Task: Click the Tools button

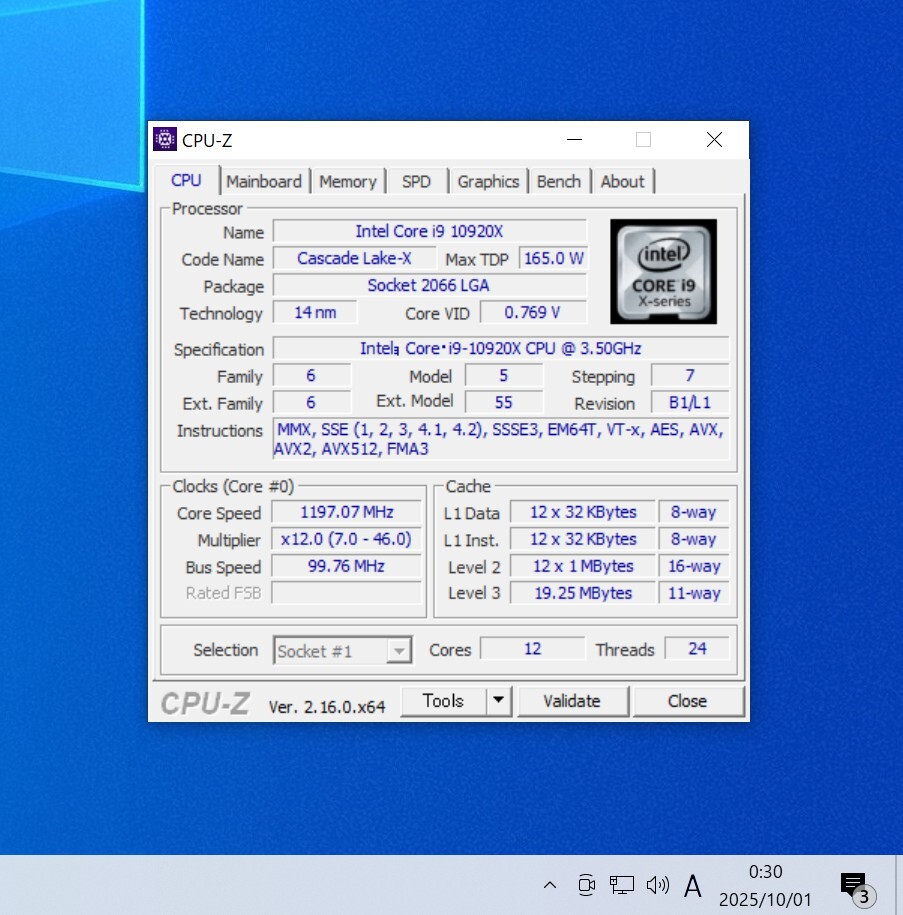Action: click(443, 701)
